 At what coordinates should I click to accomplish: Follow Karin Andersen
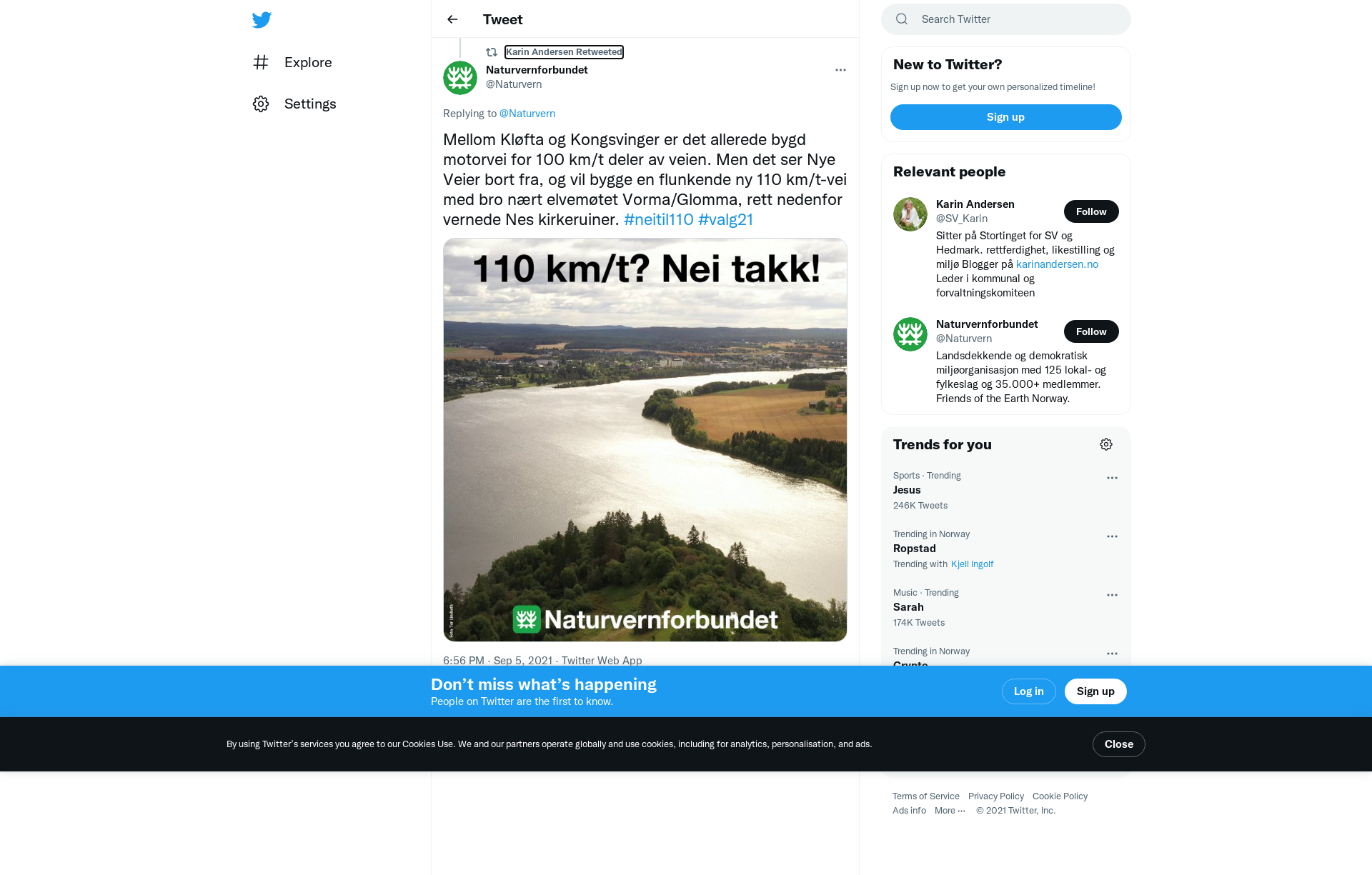point(1091,211)
